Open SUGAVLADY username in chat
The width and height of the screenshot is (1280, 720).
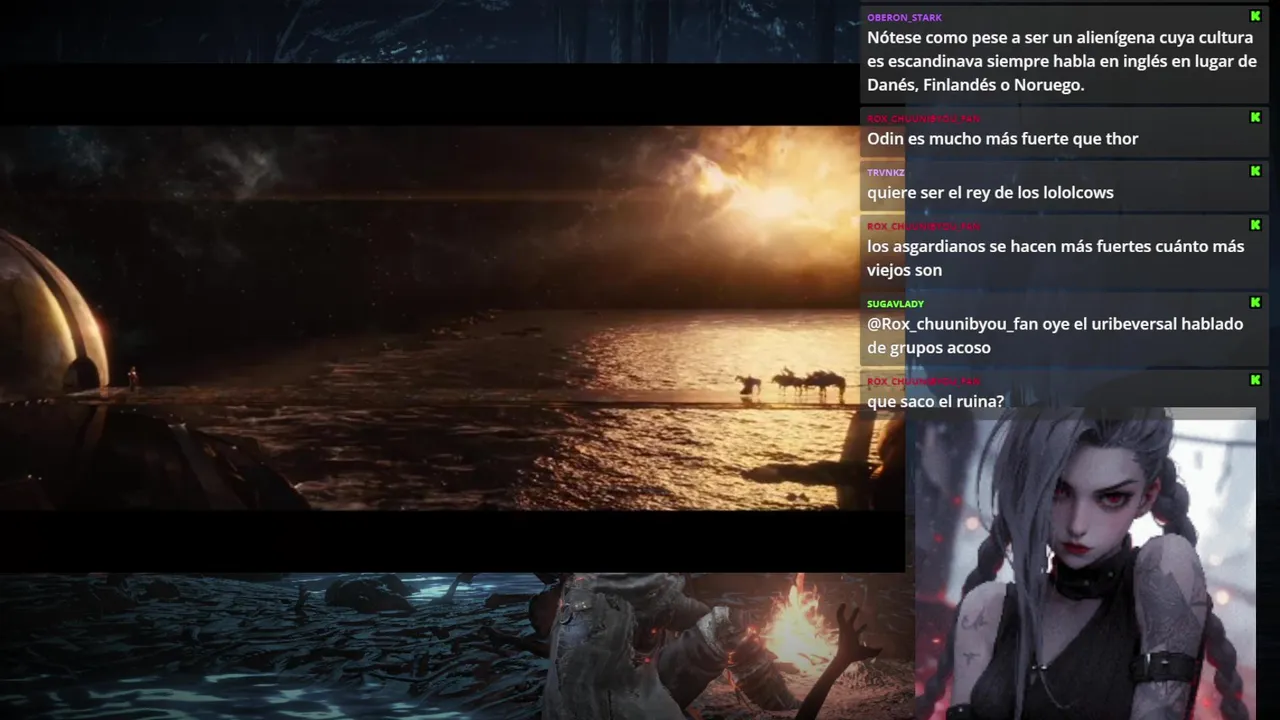coord(895,303)
